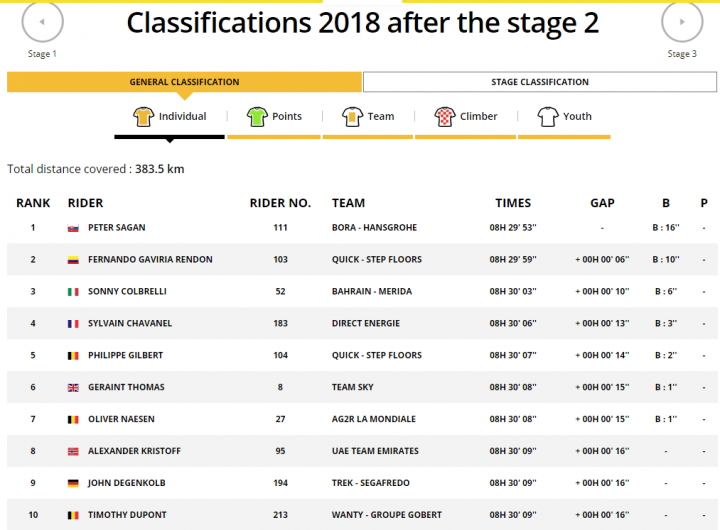Switch to General Classification tab
Viewport: 720px width, 530px height.
click(x=184, y=82)
